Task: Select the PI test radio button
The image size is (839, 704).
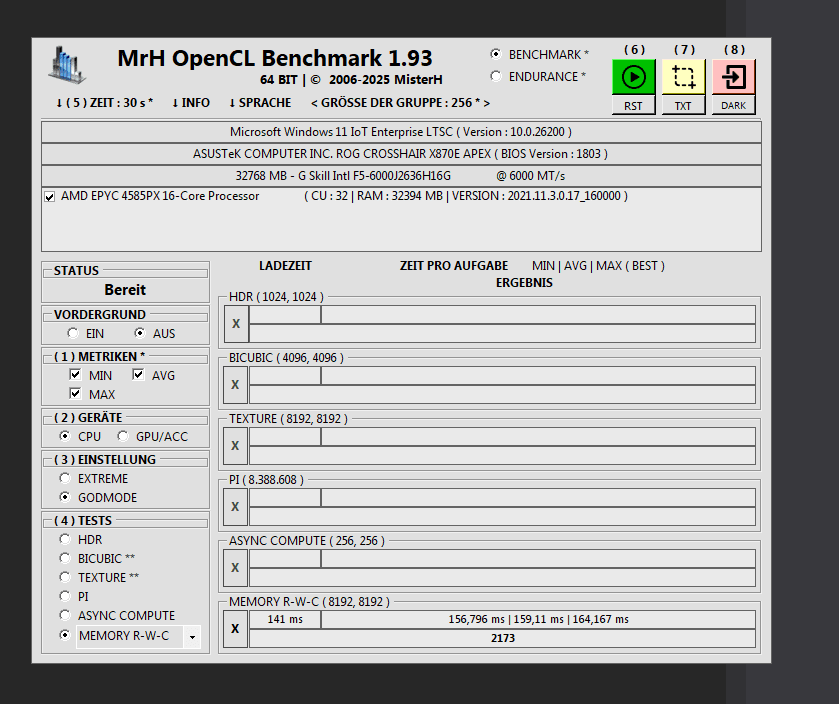Action: coord(65,596)
